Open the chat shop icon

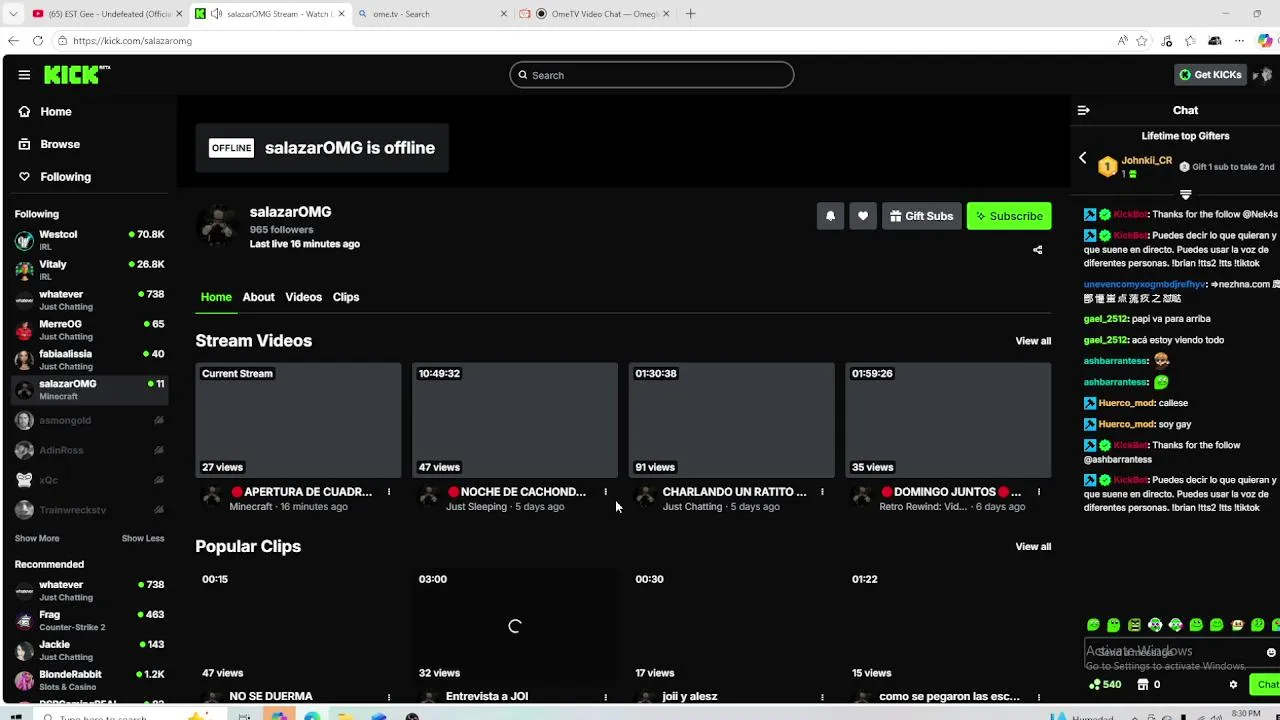pos(1143,685)
